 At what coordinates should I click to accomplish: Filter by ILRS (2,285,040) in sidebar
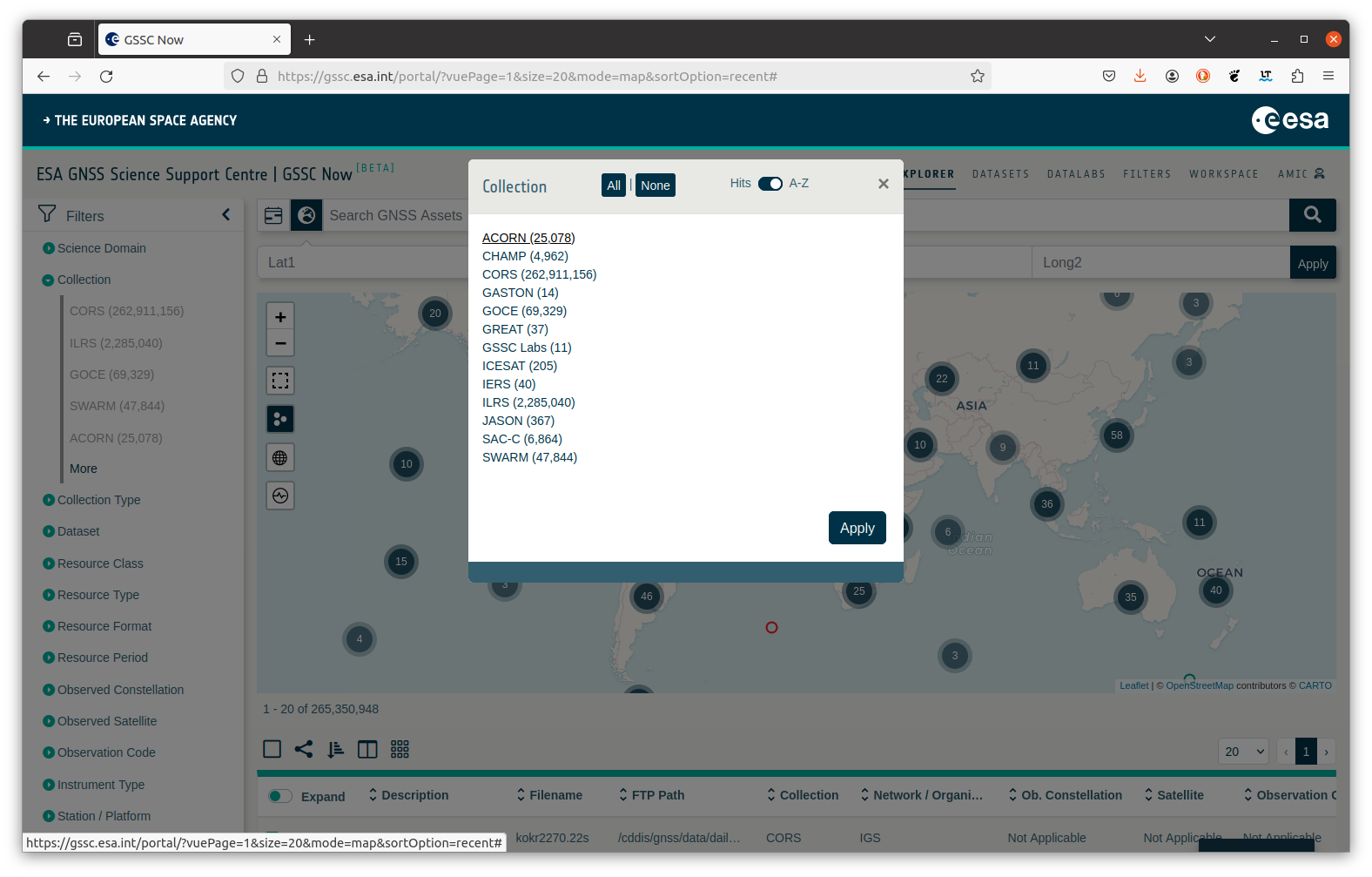point(116,343)
